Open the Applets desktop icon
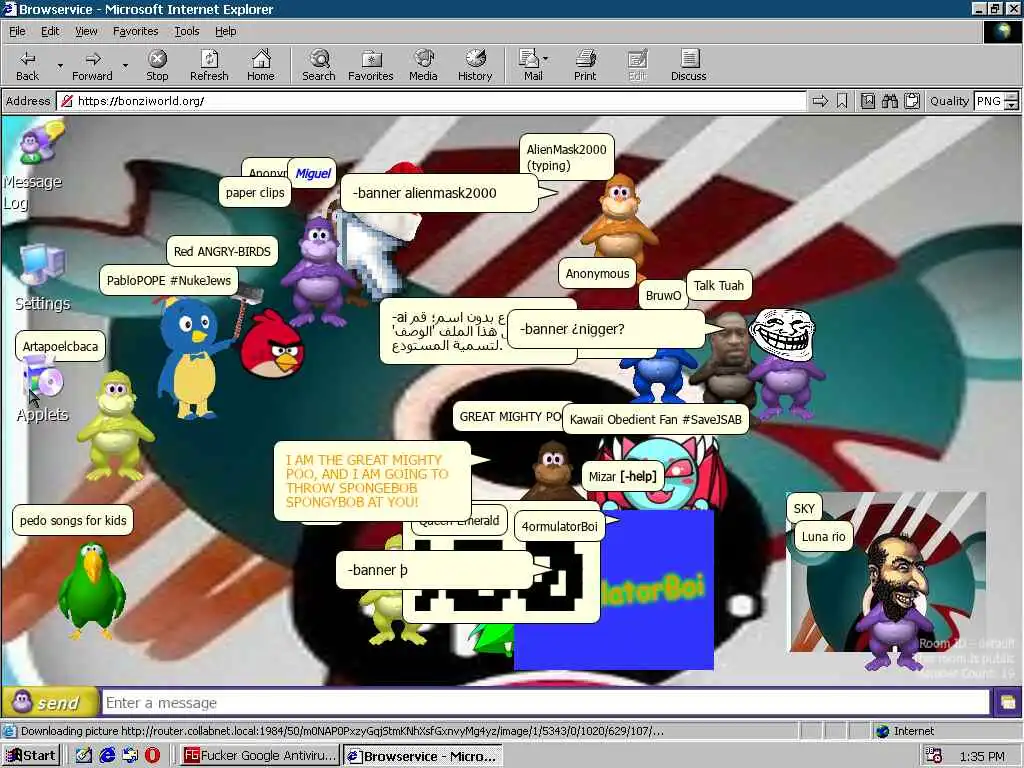1024x768 pixels. (42, 390)
